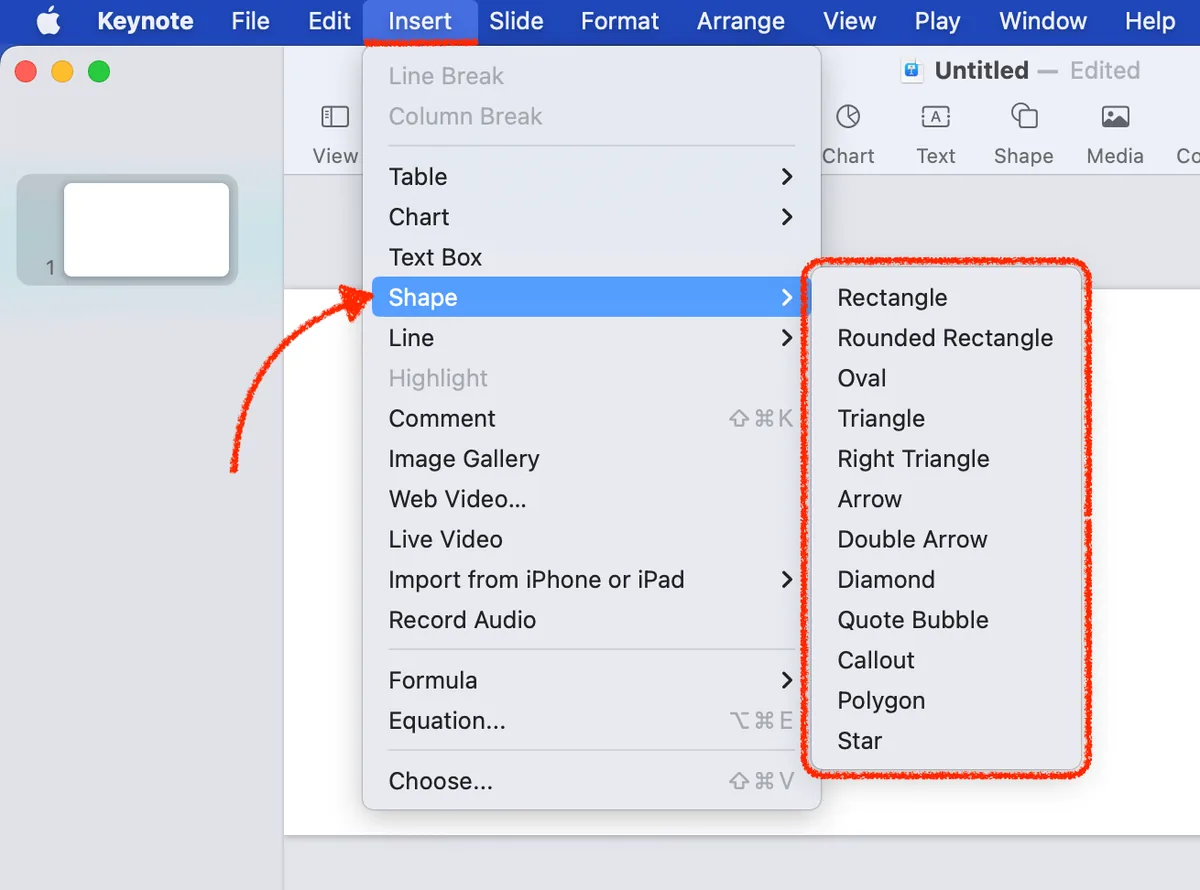Expand the Chart submenu in Insert menu
The height and width of the screenshot is (890, 1200).
coord(591,217)
